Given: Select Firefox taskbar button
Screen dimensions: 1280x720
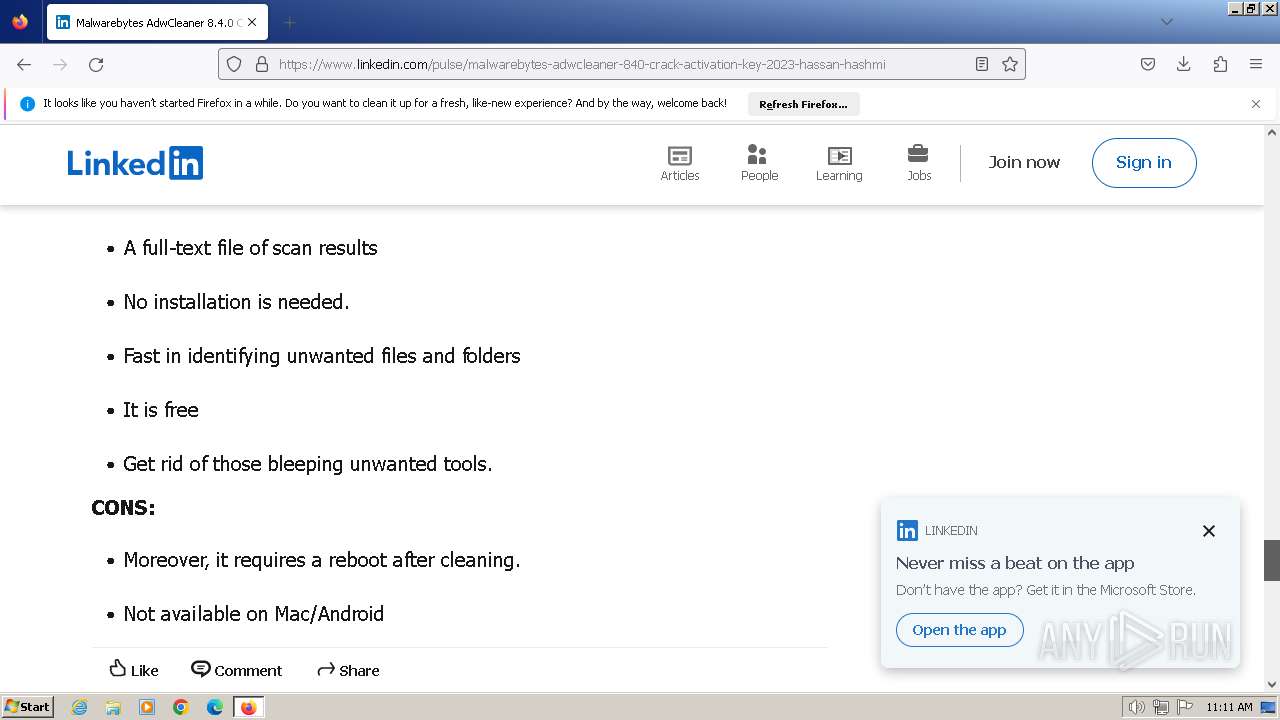Looking at the screenshot, I should [248, 707].
